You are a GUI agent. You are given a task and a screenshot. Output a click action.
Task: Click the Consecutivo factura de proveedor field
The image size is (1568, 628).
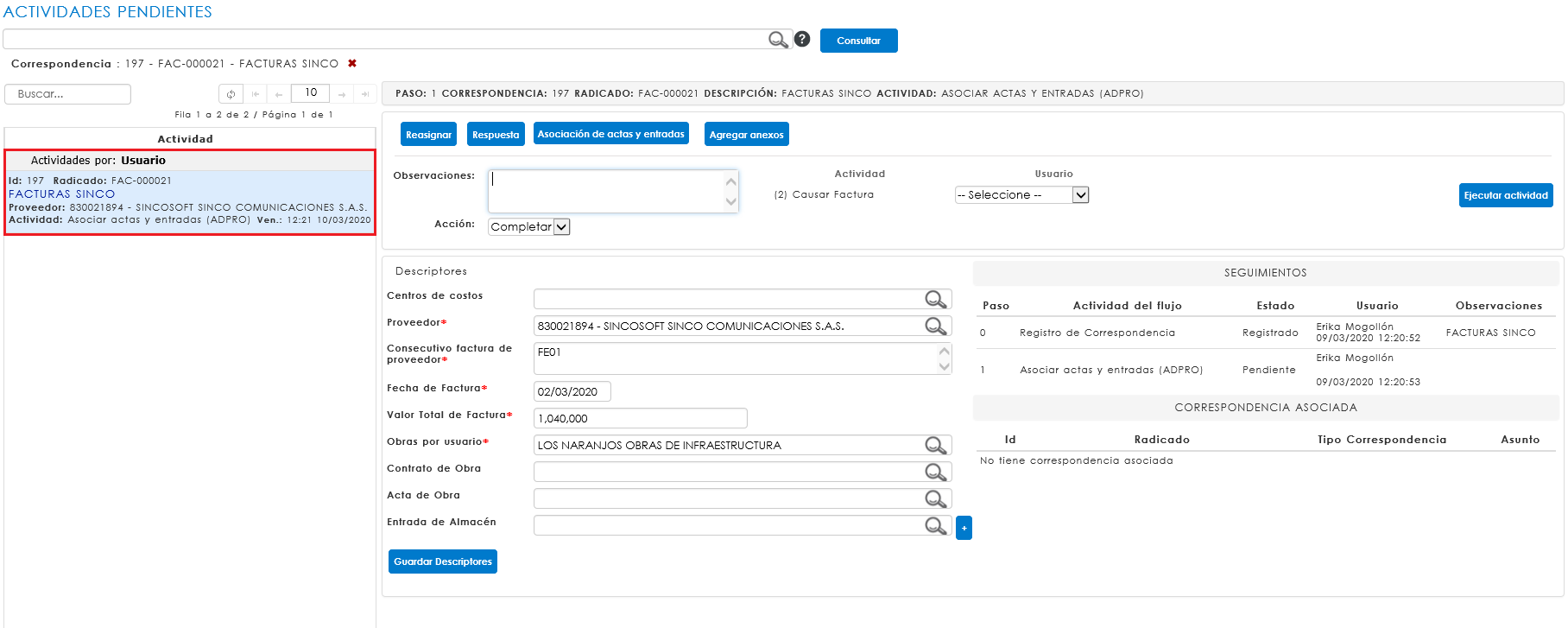tap(743, 358)
